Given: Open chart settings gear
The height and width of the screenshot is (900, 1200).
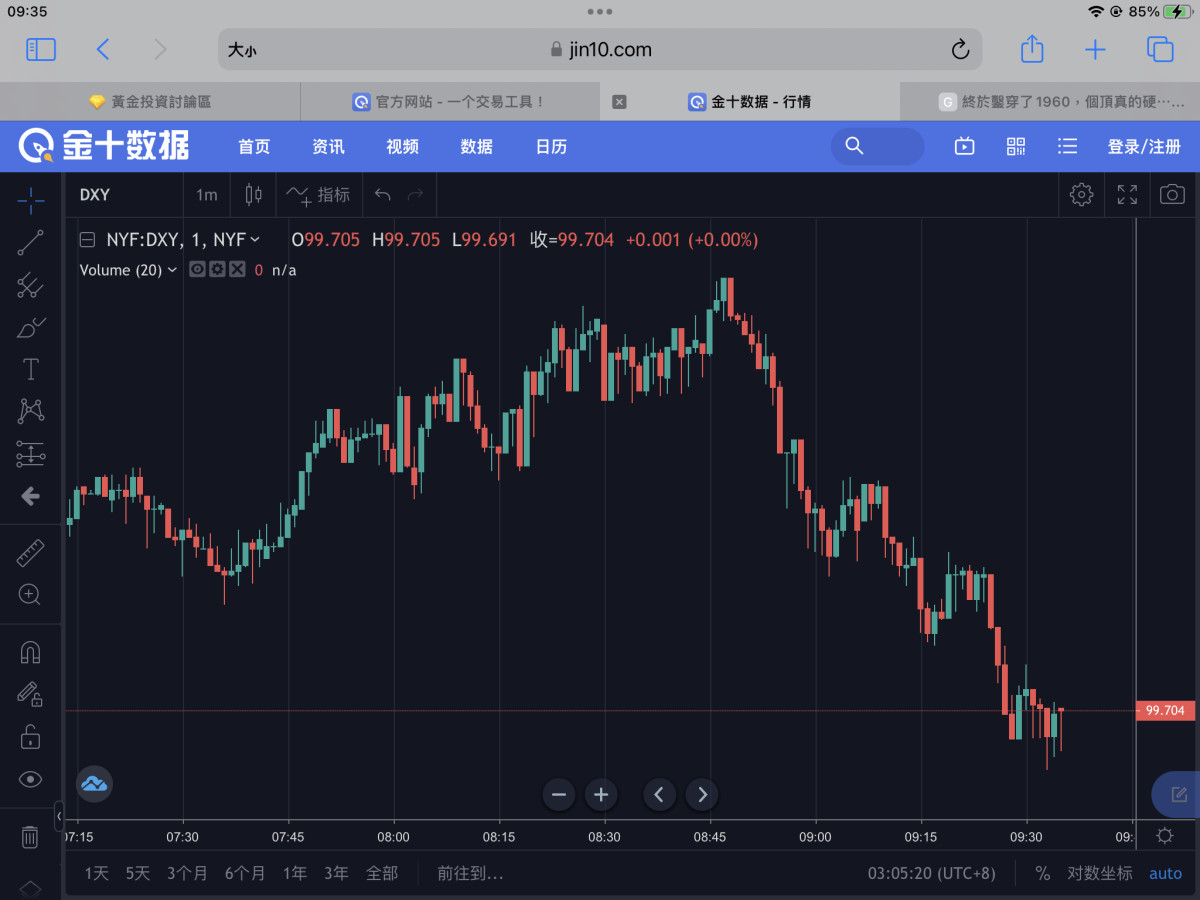Looking at the screenshot, I should [1081, 195].
